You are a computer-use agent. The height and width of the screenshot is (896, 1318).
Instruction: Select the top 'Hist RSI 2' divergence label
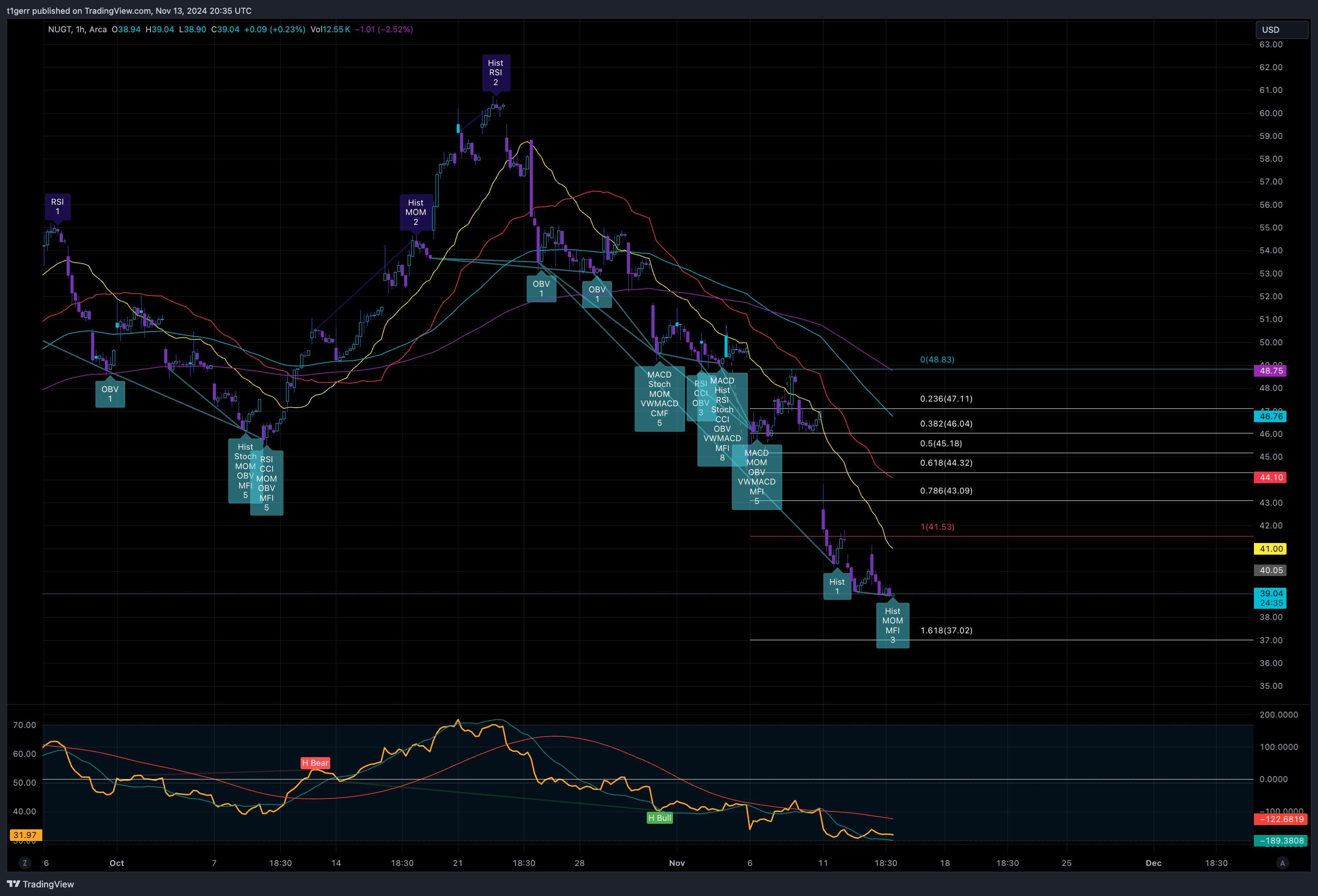point(496,73)
